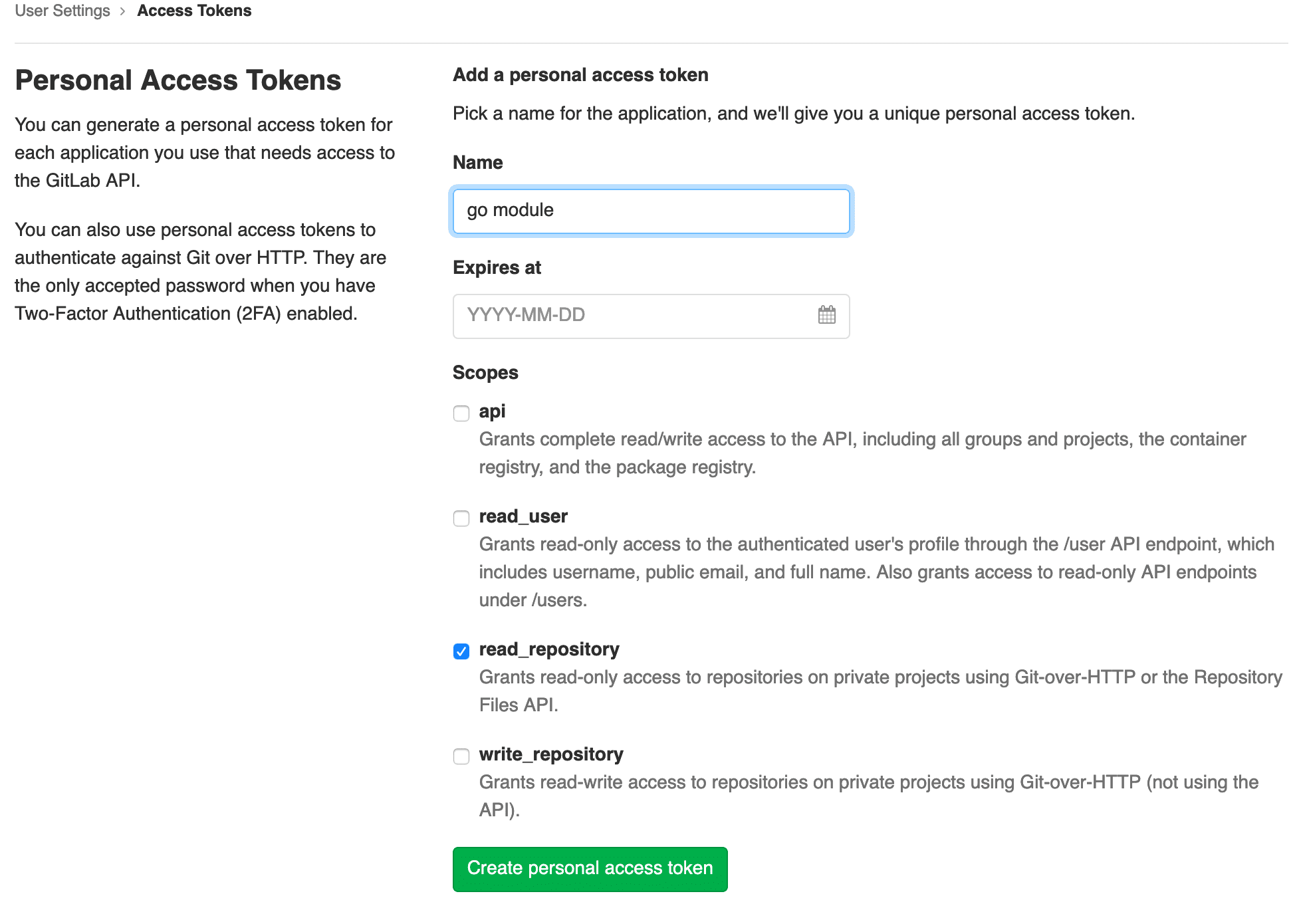Enable the api scope
The width and height of the screenshot is (1303, 924).
tap(461, 413)
